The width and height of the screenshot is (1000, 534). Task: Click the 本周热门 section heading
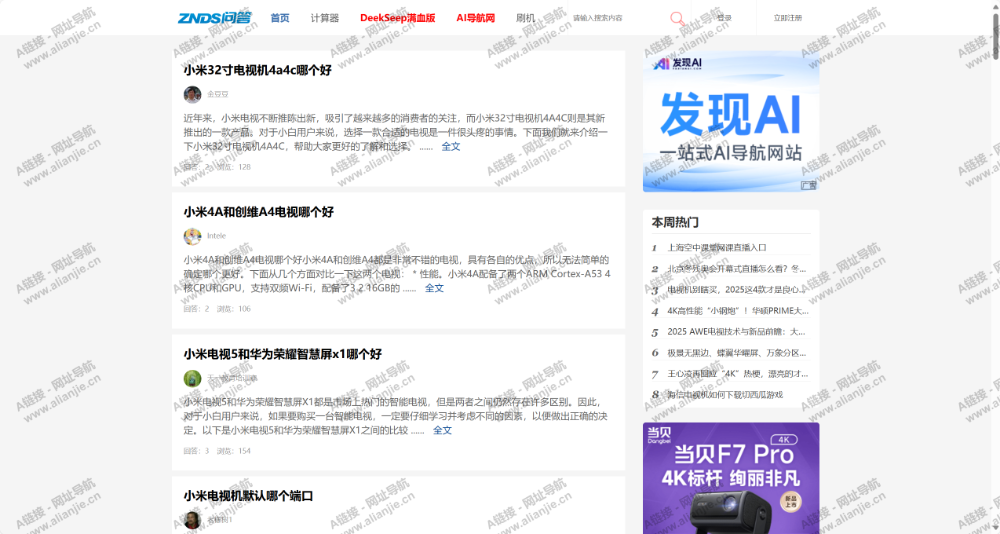tap(675, 222)
